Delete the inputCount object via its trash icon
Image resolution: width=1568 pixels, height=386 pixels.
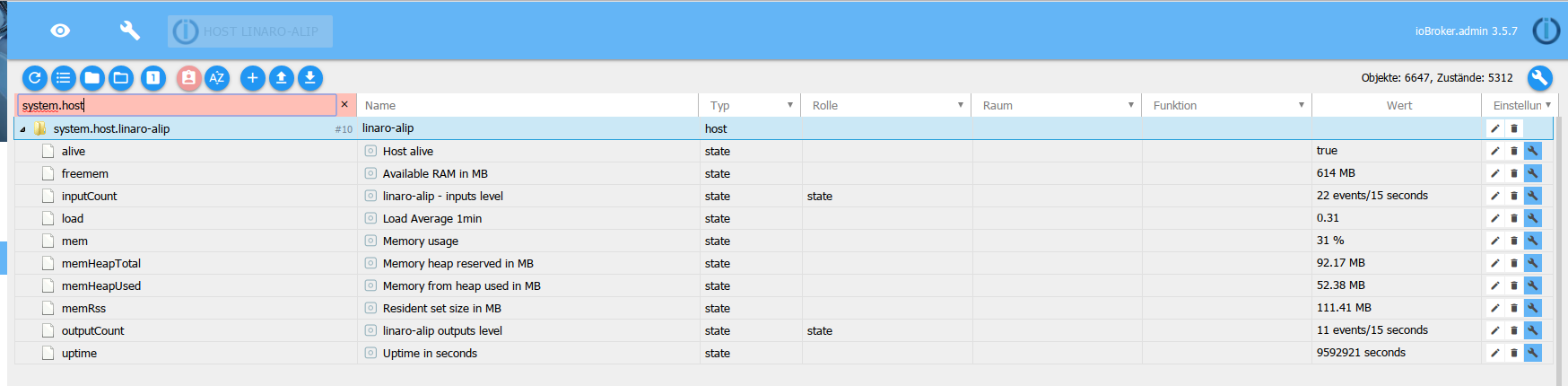1514,196
